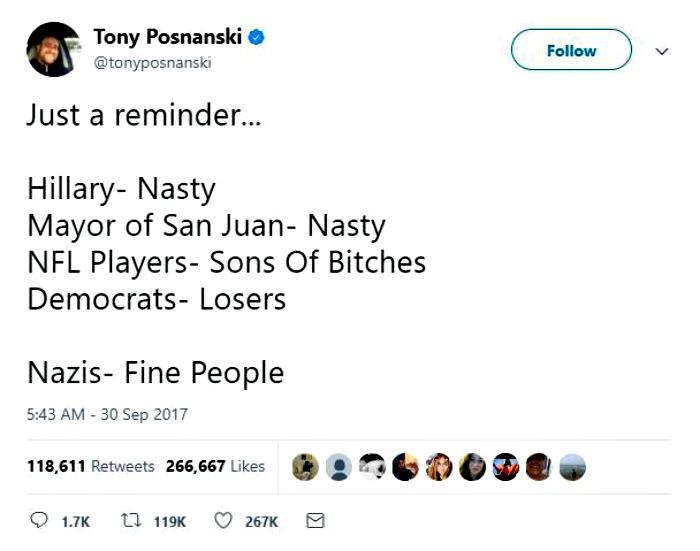The height and width of the screenshot is (551, 700).
Task: View the 266,667 Likes list
Action: click(x=215, y=466)
